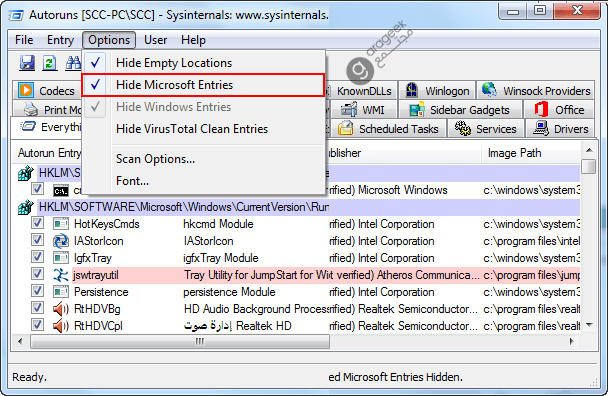Click the vertical scrollbar down arrow
This screenshot has height=396, width=608.
[x=589, y=325]
